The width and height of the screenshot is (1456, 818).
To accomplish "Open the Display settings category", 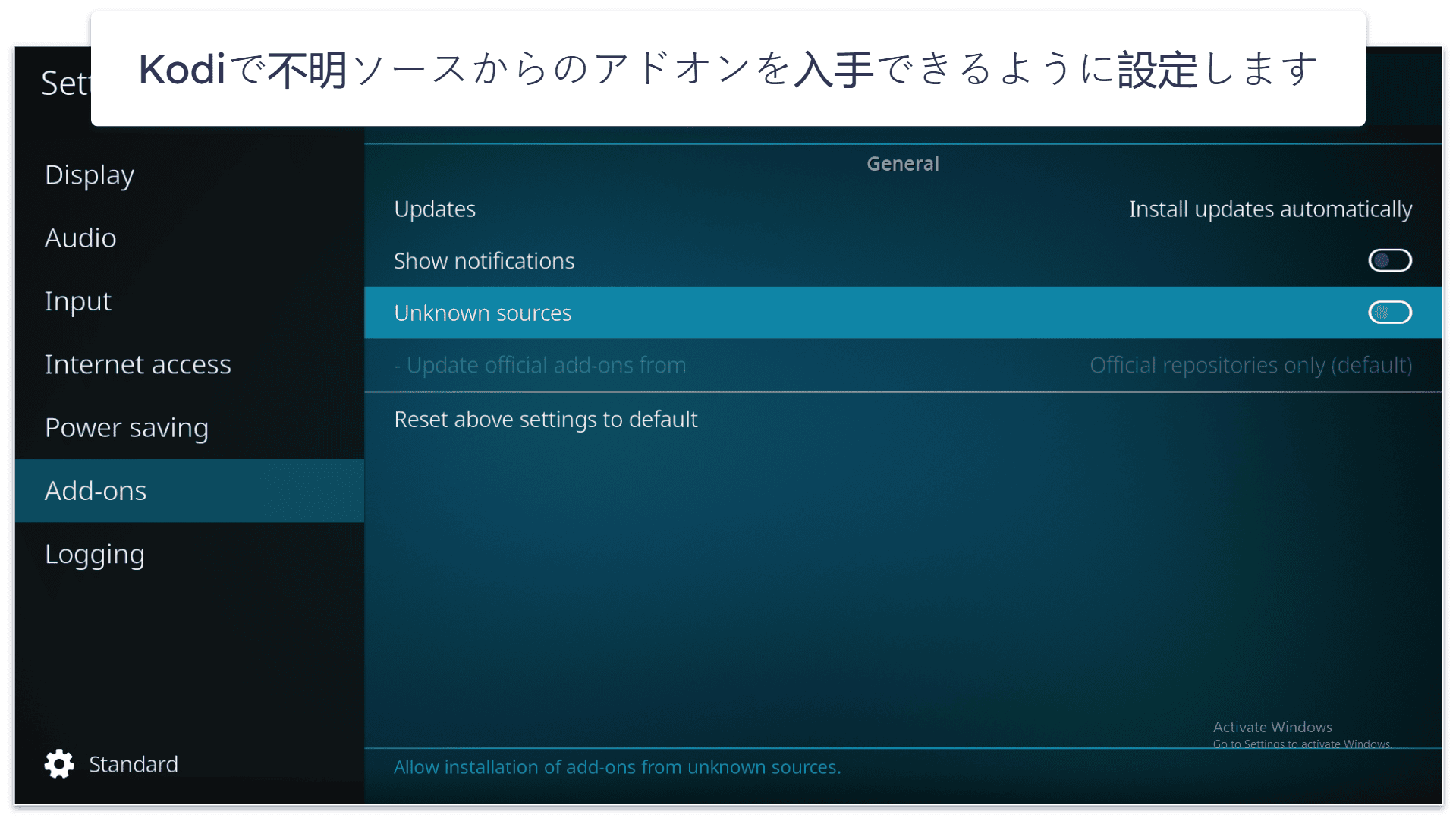I will 189,175.
